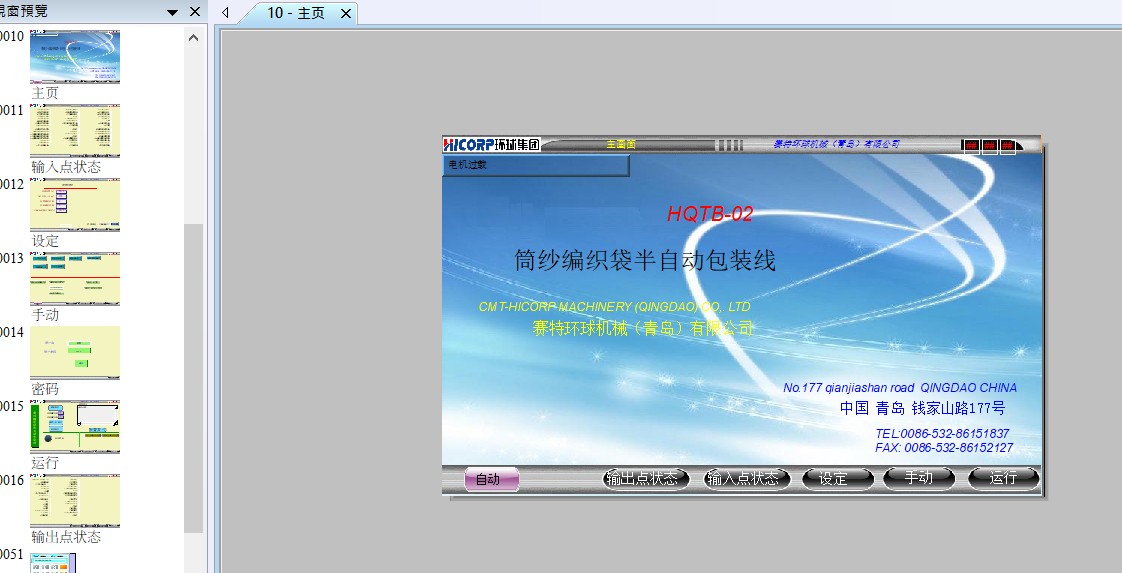This screenshot has height=573, width=1122.
Task: Open the 输出点状态 thumbnail in the preview list
Action: (x=75, y=500)
